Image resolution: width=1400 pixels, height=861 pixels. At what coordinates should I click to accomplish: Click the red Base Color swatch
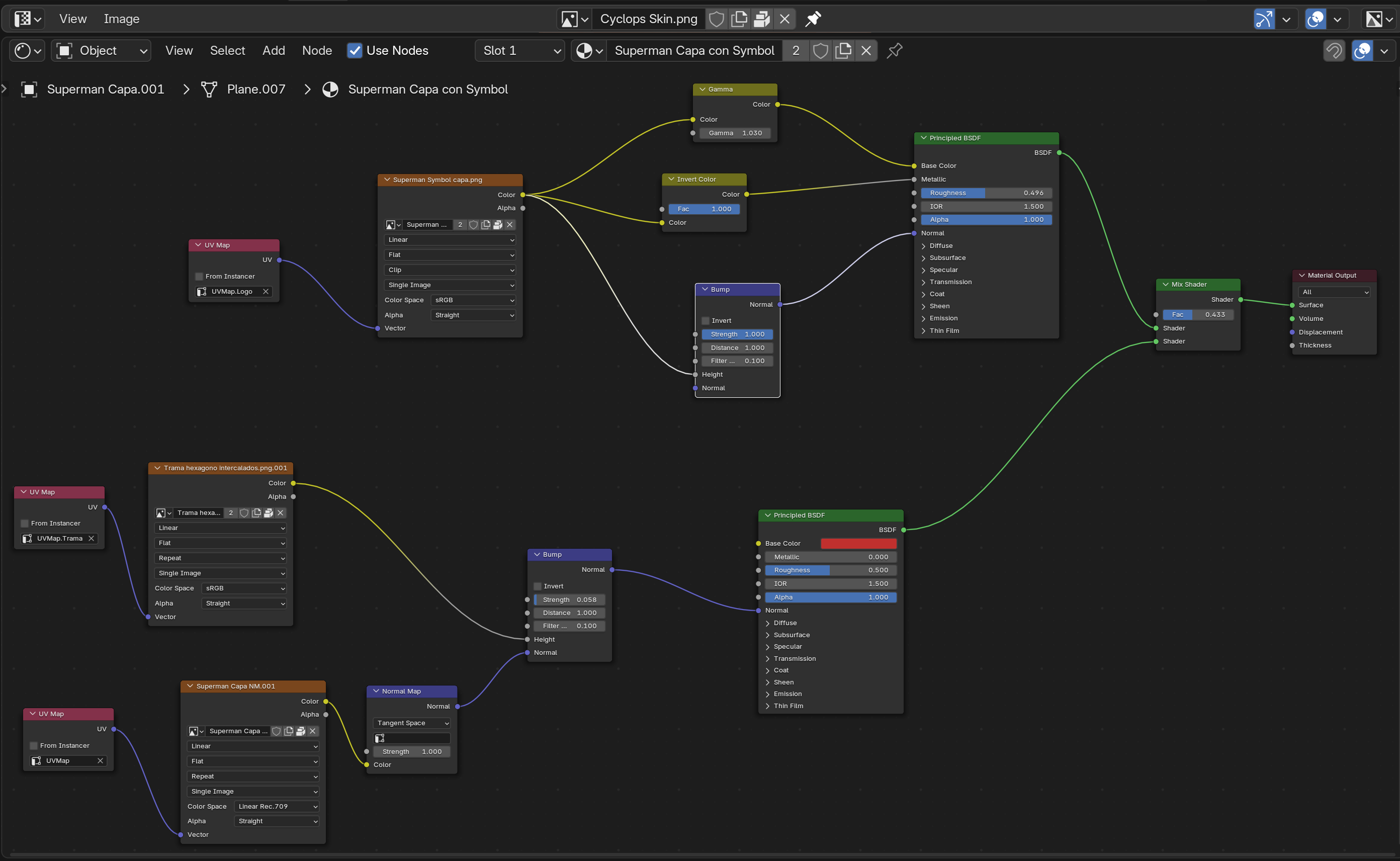(858, 543)
